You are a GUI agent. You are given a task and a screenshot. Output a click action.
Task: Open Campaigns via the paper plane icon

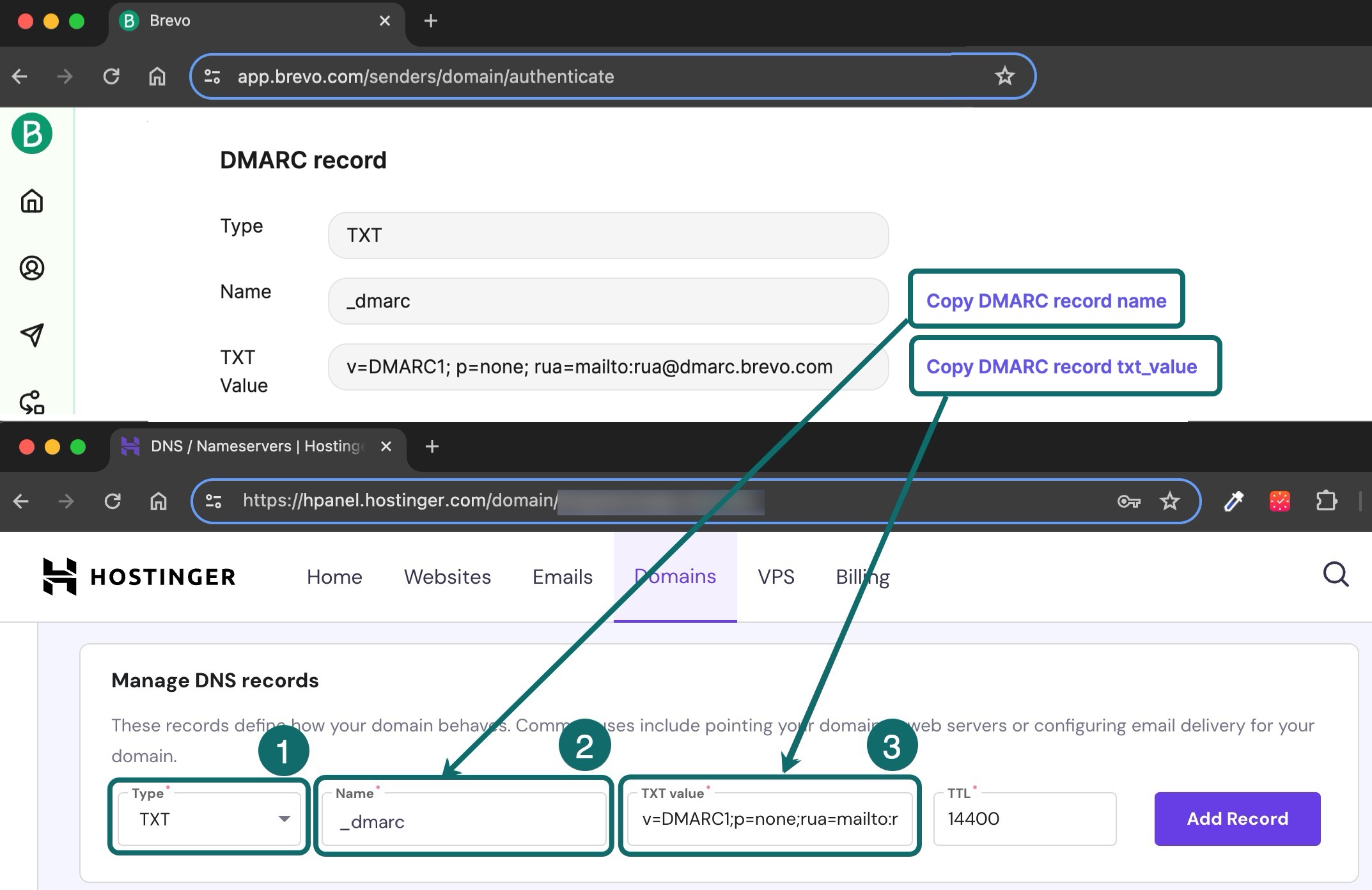click(32, 334)
